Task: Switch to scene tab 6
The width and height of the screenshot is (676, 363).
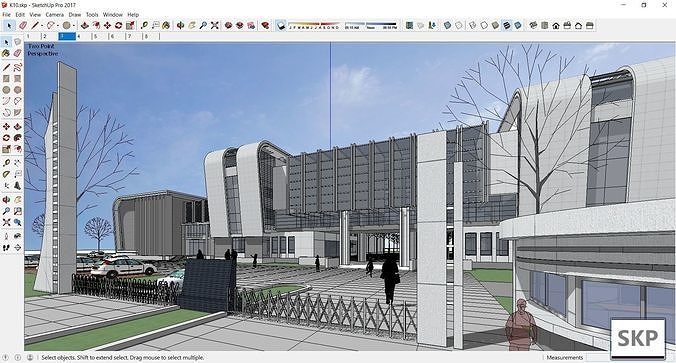Action: [117, 37]
